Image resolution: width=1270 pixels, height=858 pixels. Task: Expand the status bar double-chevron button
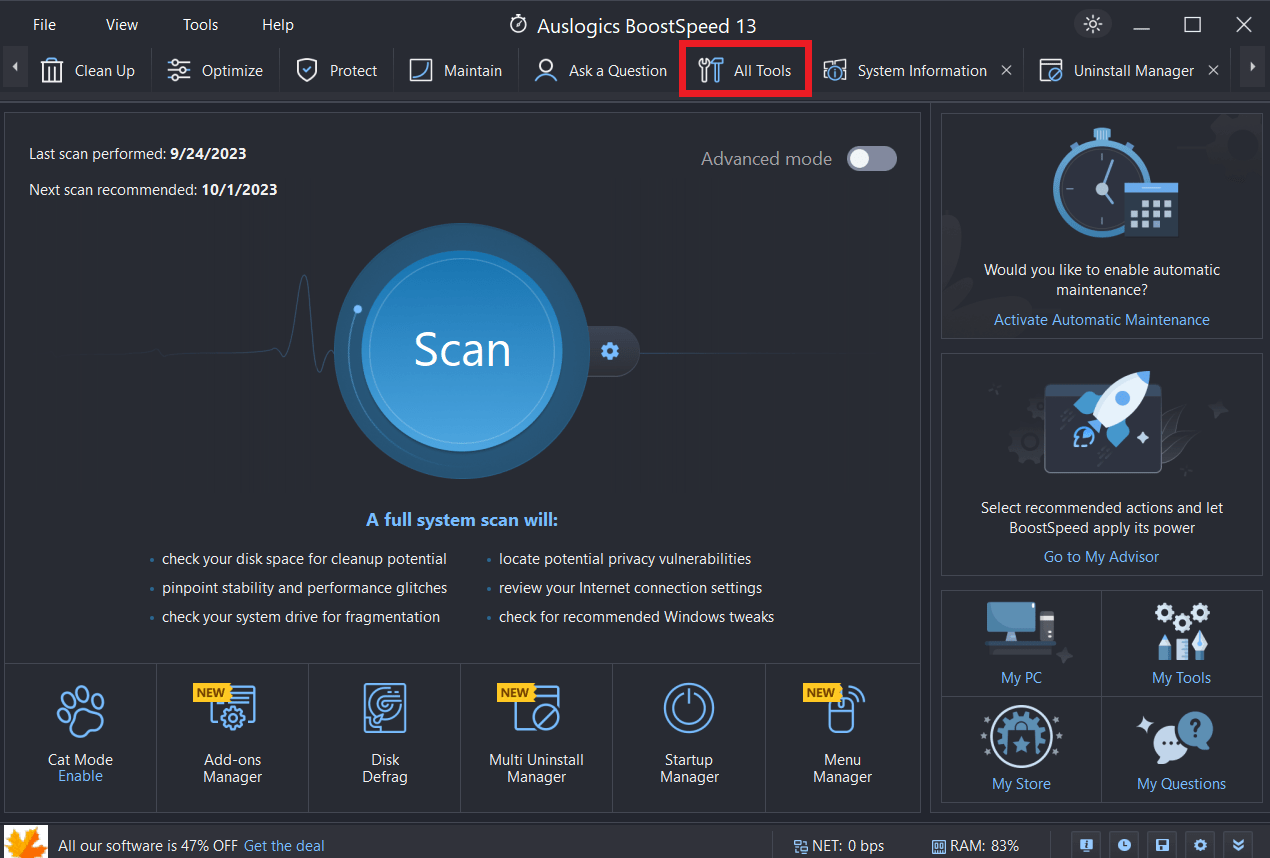tap(1239, 845)
